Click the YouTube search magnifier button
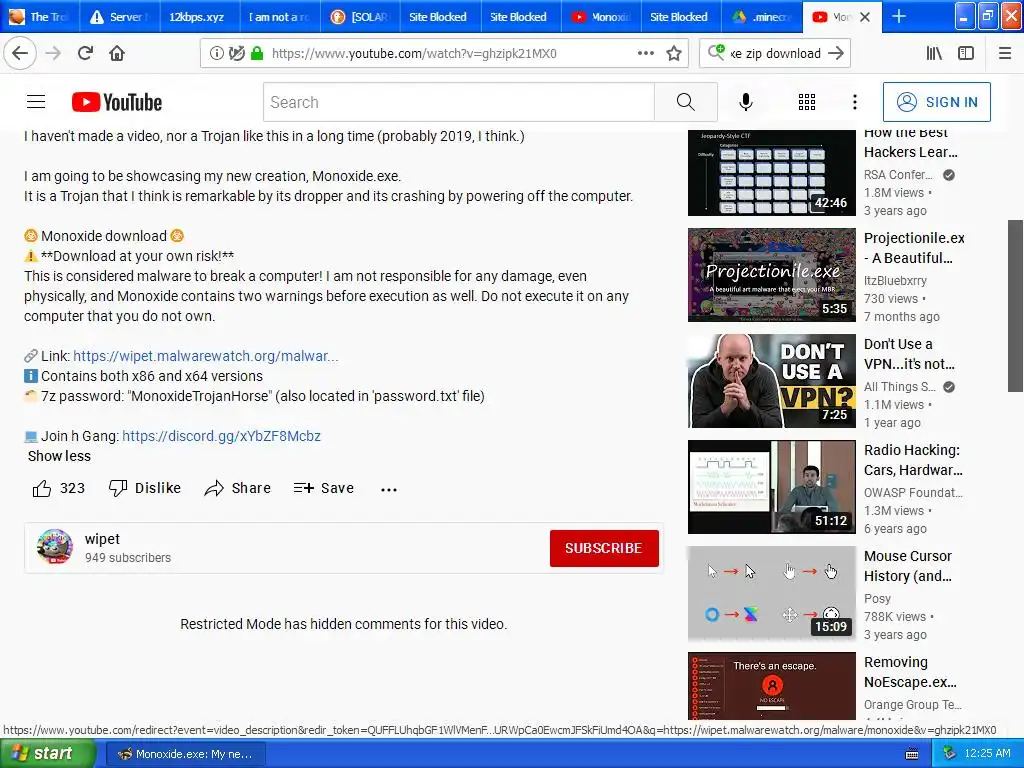This screenshot has height=768, width=1024. click(x=686, y=102)
